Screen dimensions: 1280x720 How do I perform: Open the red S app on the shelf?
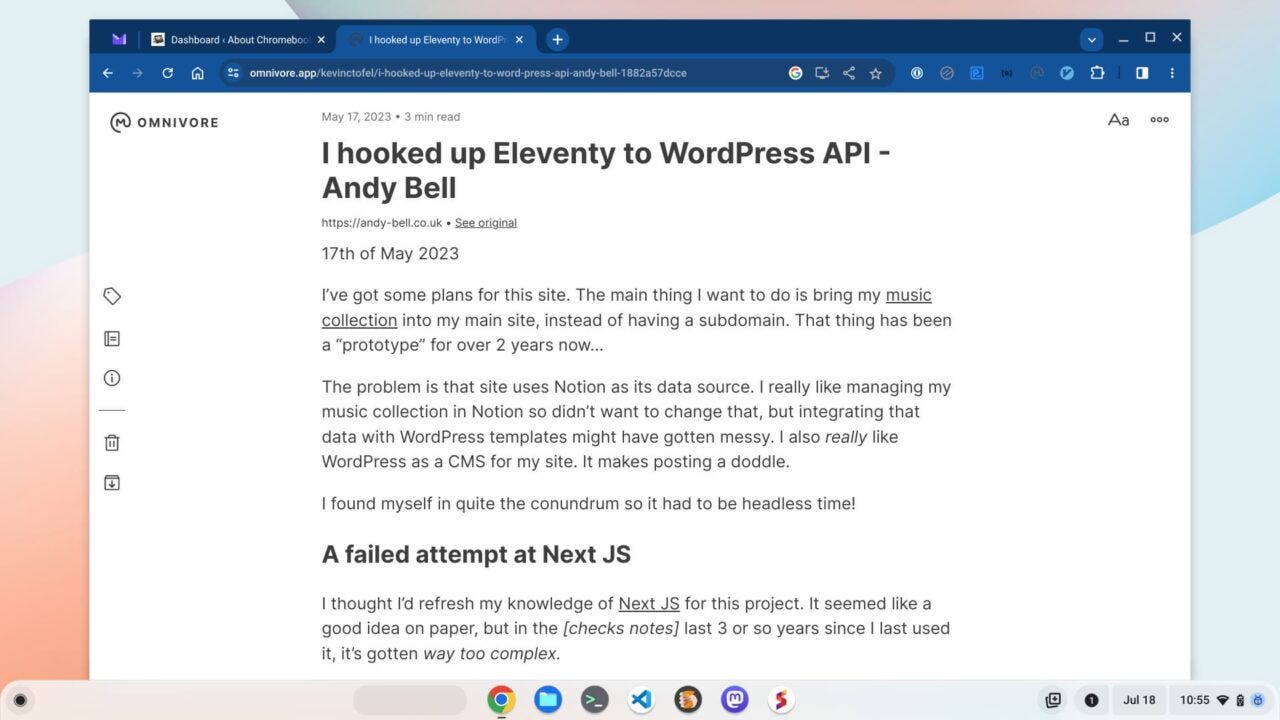pyautogui.click(x=781, y=700)
